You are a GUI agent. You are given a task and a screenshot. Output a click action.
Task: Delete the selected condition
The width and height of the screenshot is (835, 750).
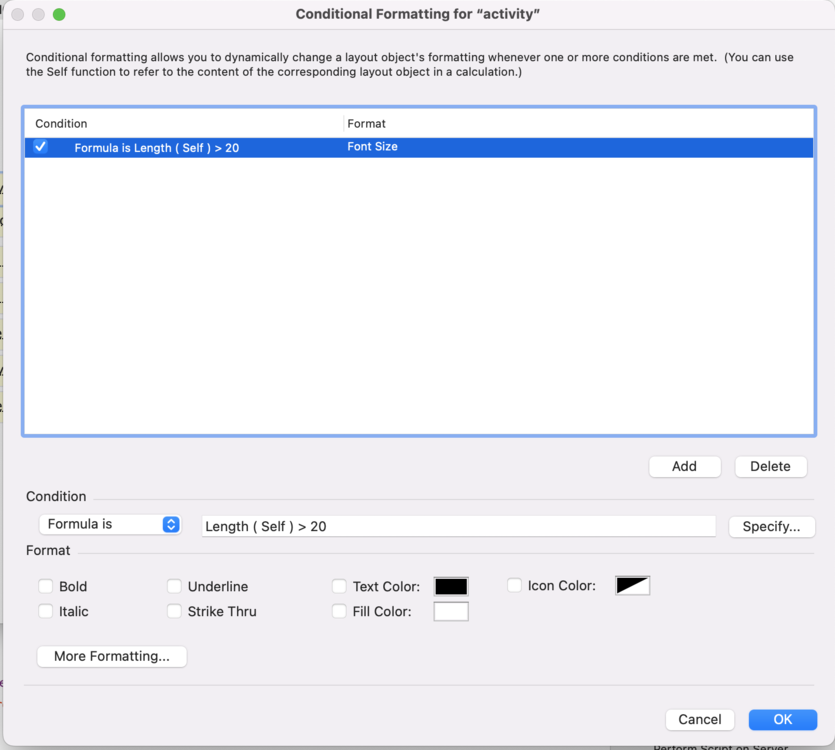tap(770, 466)
